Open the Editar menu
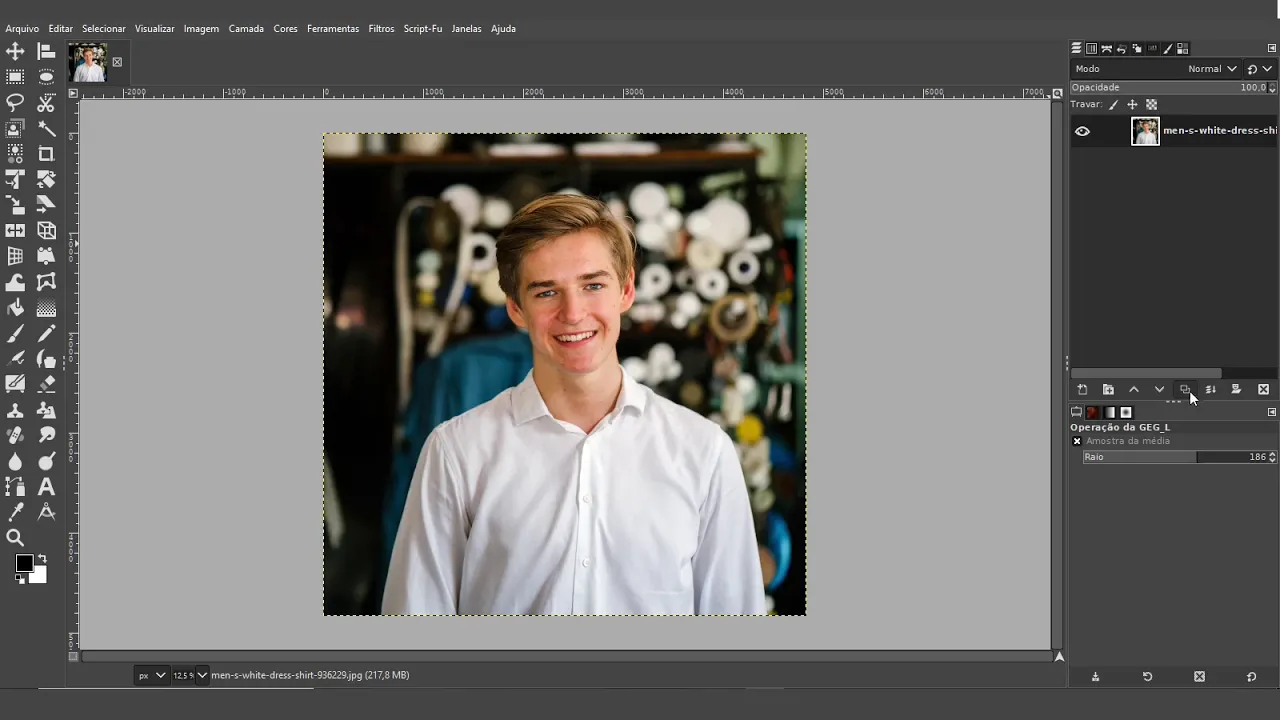1280x720 pixels. [61, 29]
